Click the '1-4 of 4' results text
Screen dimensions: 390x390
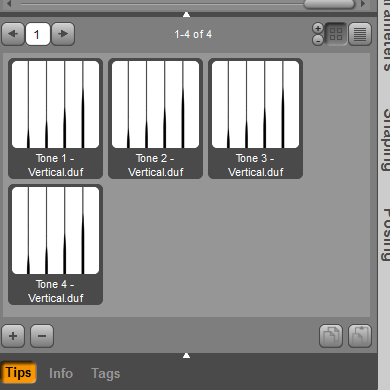(x=193, y=34)
